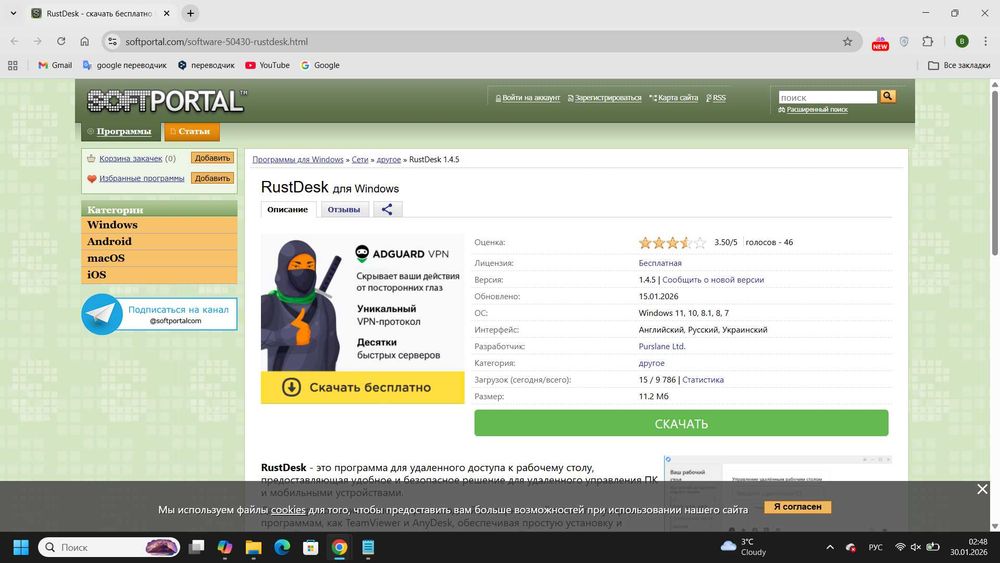Click the share icon tab

(x=387, y=209)
